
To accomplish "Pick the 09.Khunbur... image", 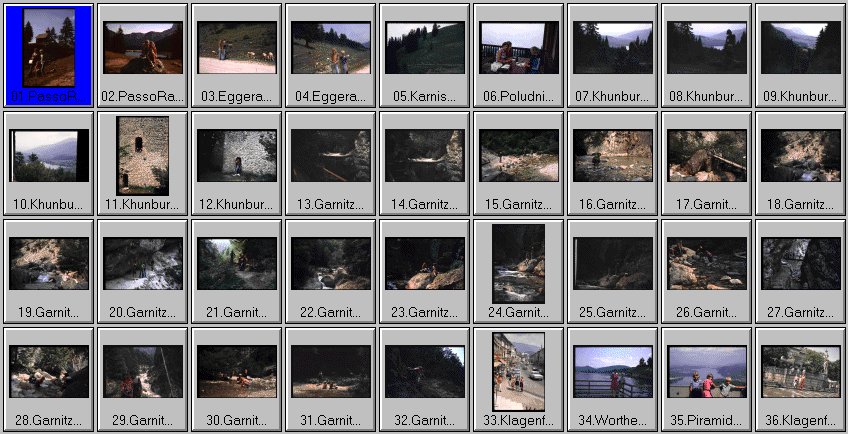I will pos(801,49).
